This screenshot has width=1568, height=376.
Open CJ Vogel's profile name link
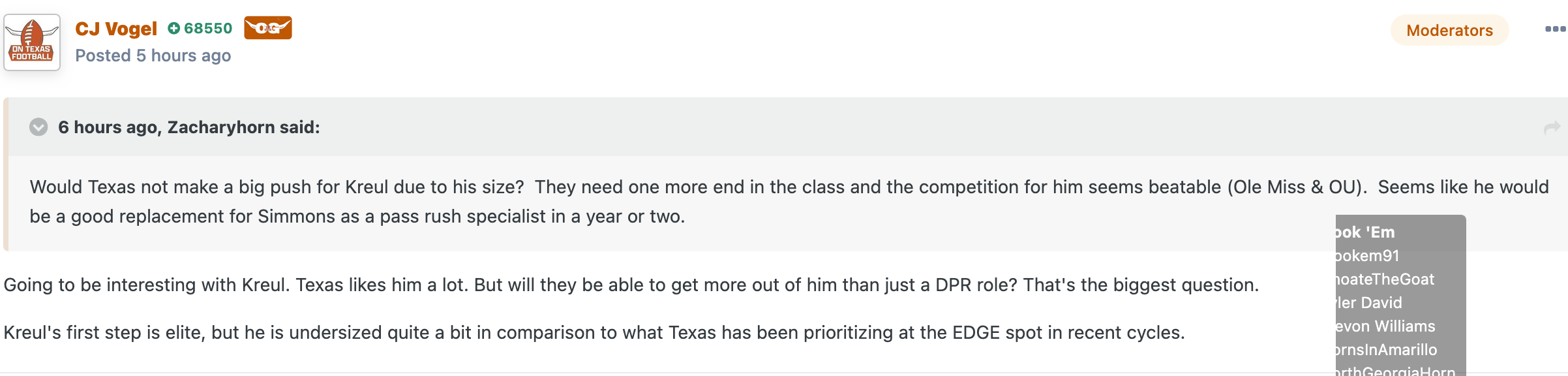(116, 29)
